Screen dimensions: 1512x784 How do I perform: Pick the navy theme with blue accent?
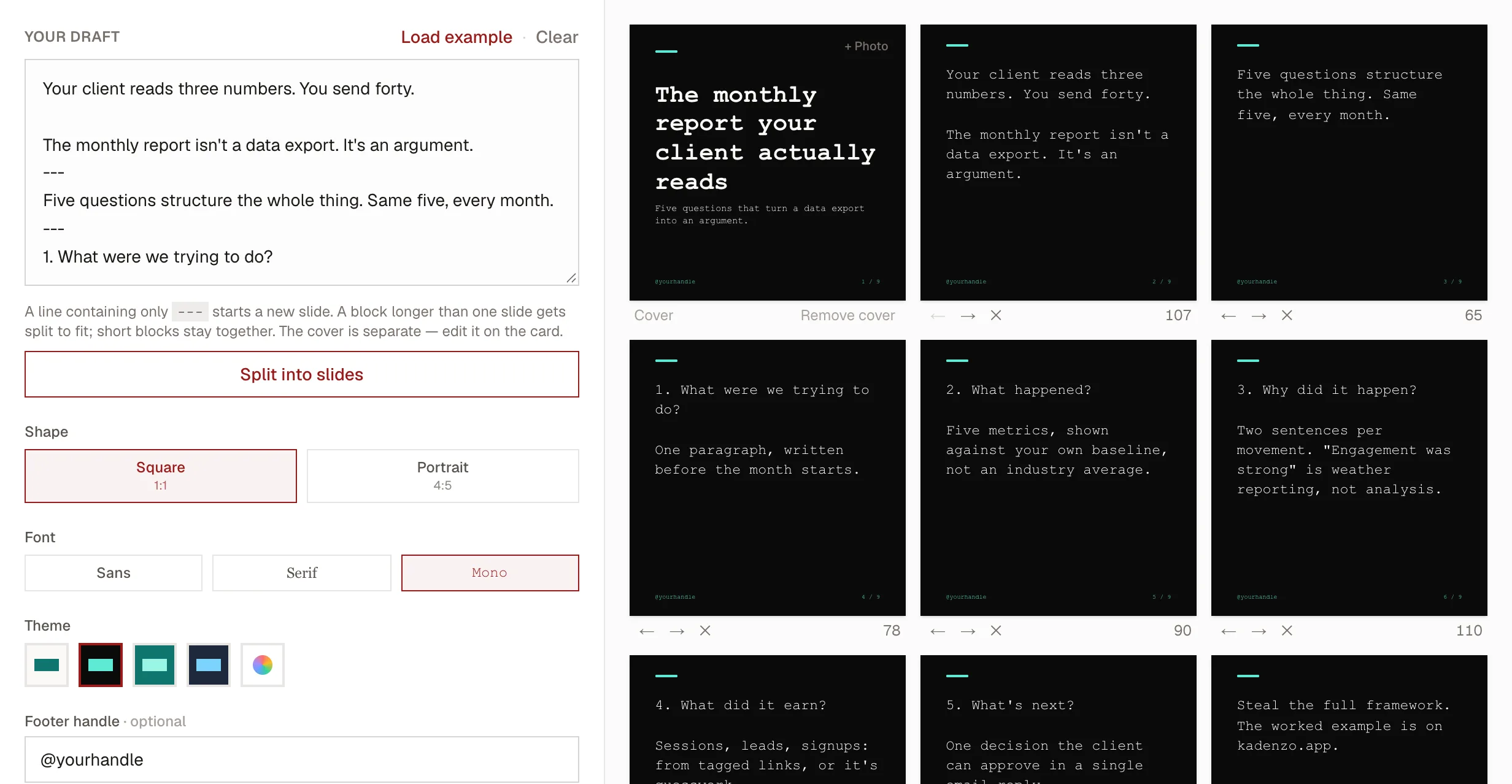pyautogui.click(x=209, y=665)
